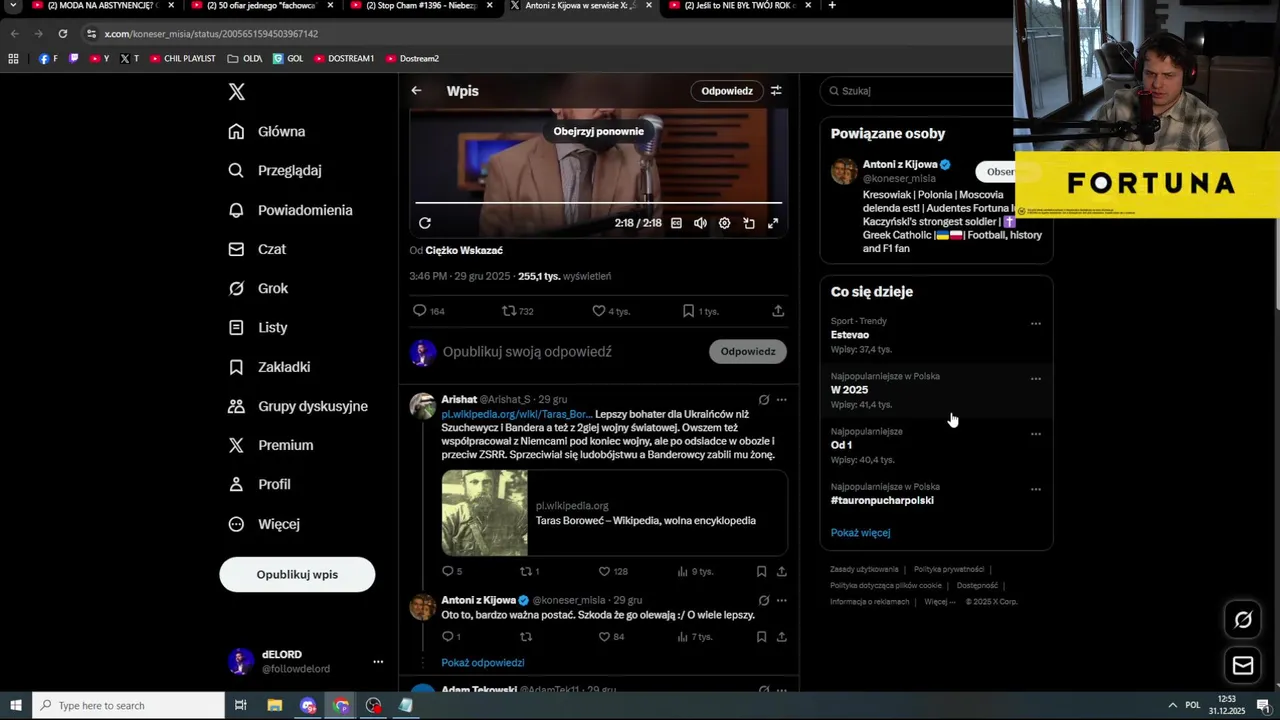
Task: Open options for Estevao trend
Action: 1036,324
